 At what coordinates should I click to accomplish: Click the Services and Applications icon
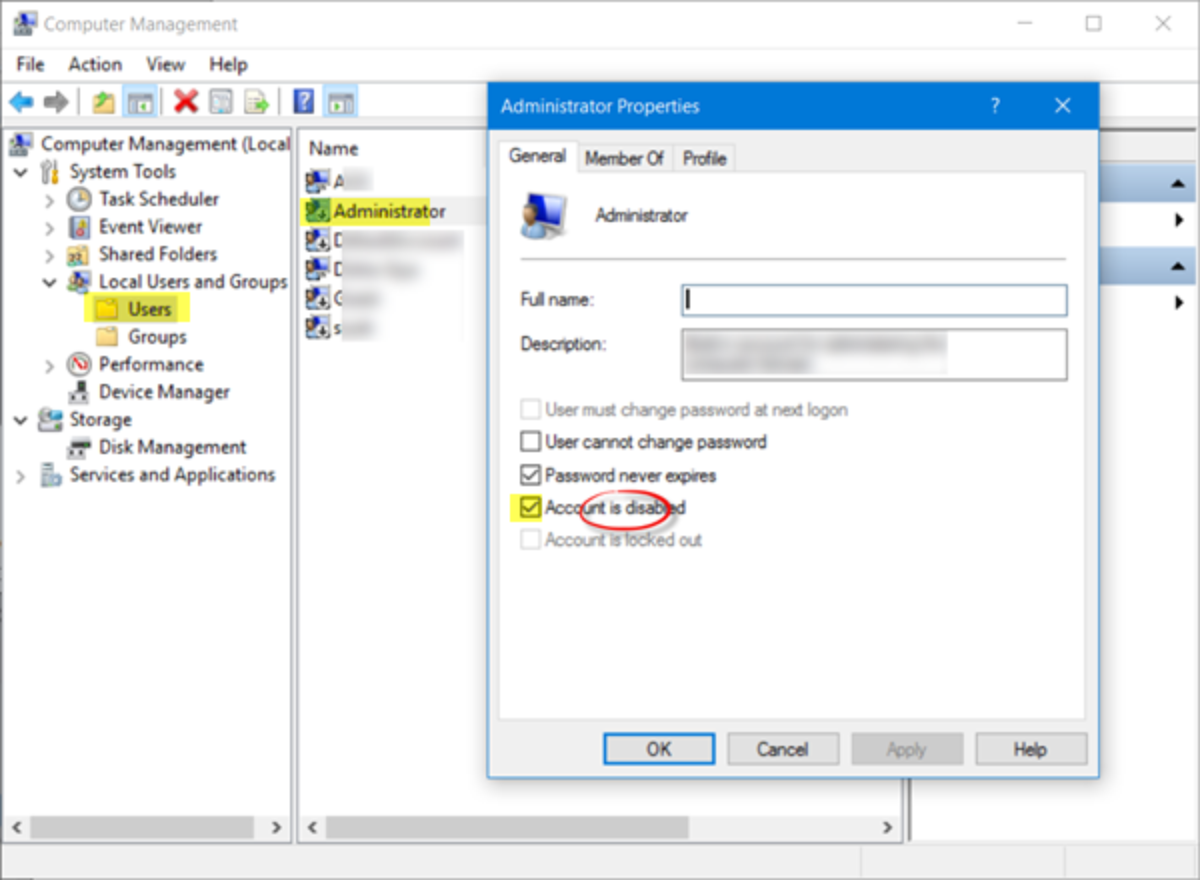(x=50, y=475)
